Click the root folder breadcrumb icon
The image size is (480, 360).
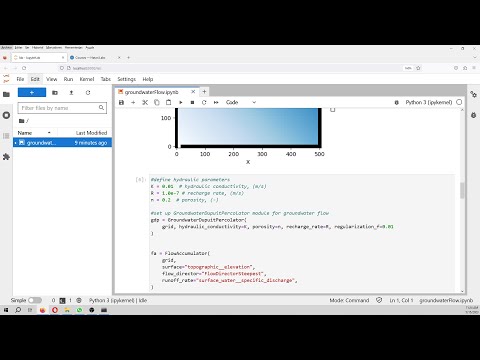point(22,121)
